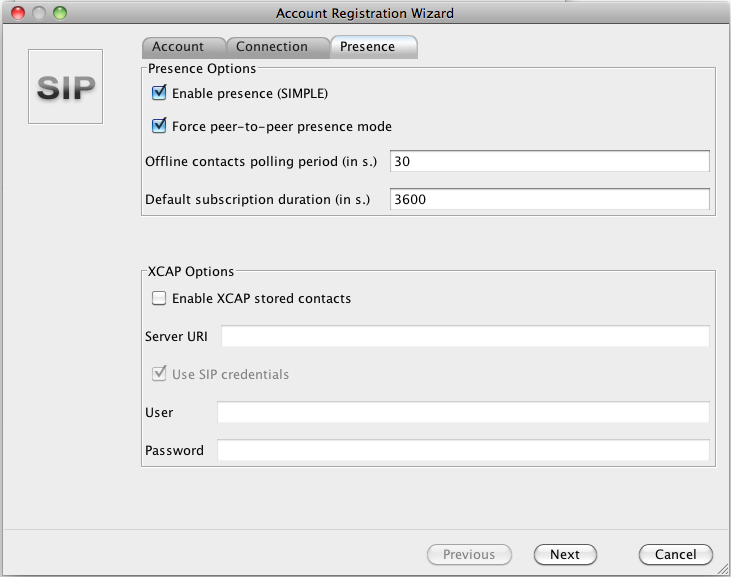Focus the XCAP Password field

coord(463,450)
